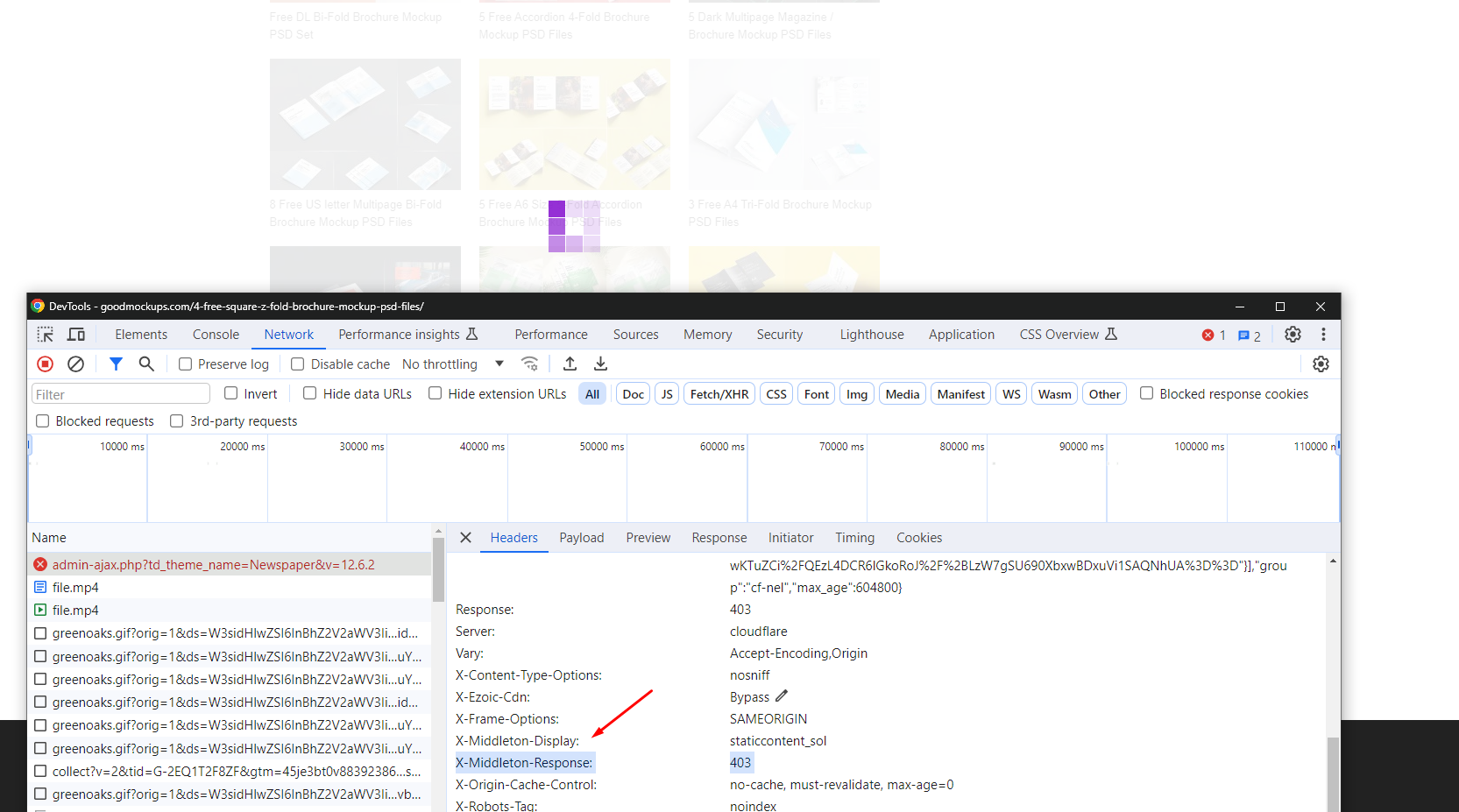Click the headers pane vertical scrollbar
Screen dimensions: 1459x812
[x=1333, y=774]
